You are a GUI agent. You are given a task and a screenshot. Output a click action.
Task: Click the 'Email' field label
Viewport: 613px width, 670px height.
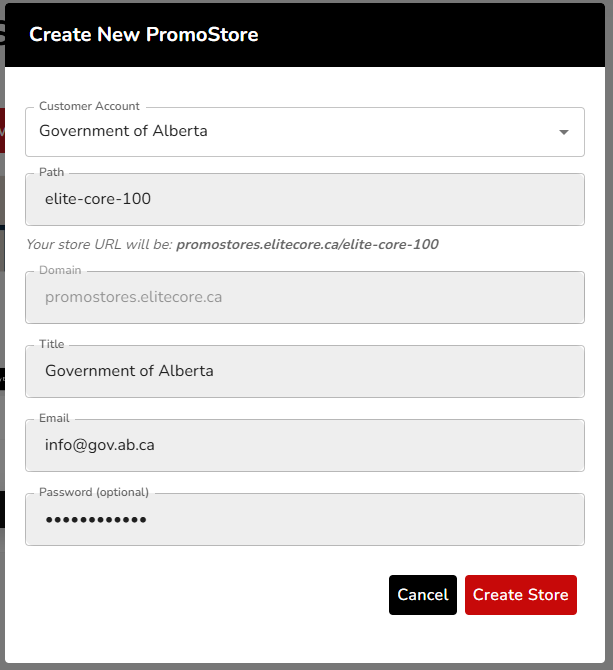(54, 418)
